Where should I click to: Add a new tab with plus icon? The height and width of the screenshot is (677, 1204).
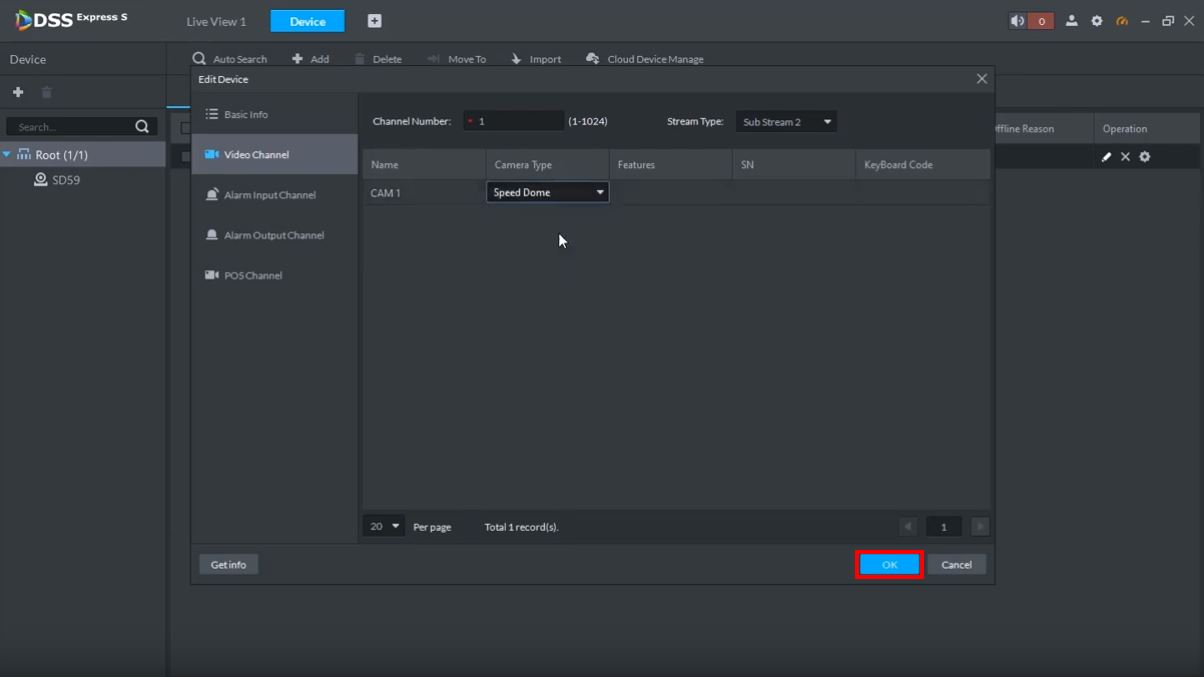click(374, 21)
